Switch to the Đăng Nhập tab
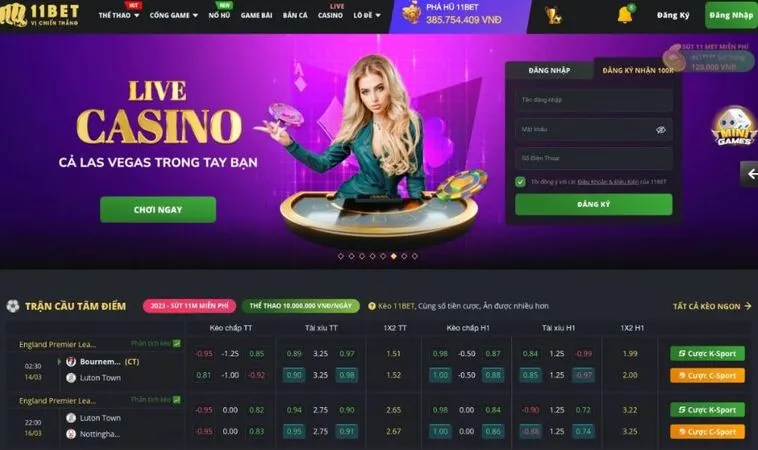Viewport: 758px width, 450px height. click(x=549, y=71)
